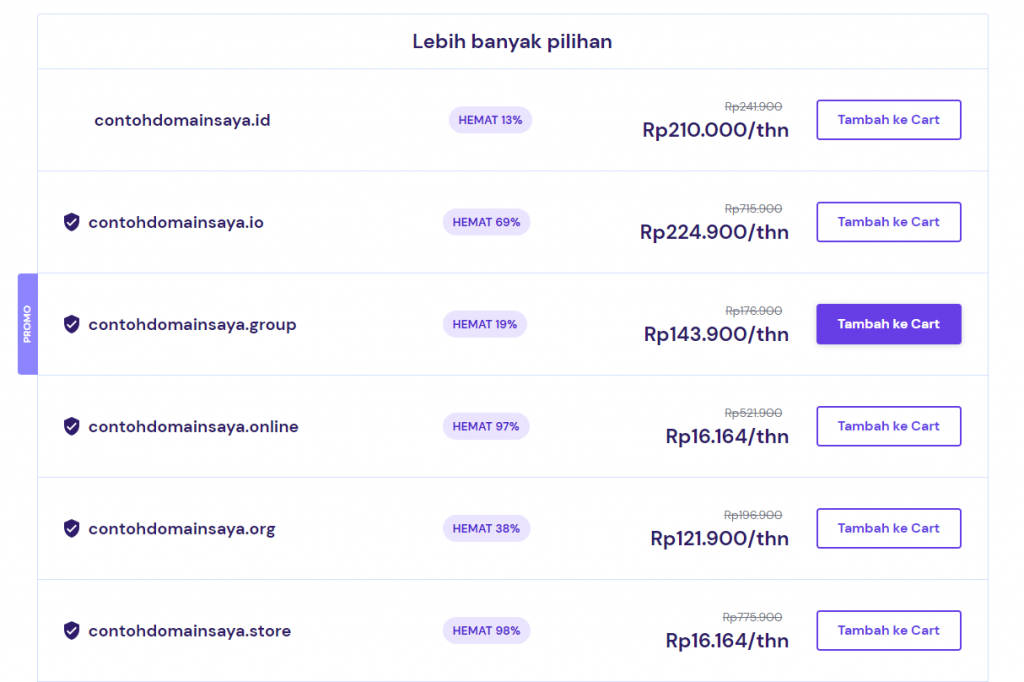The image size is (1024, 682).
Task: Add contohdomainsaya.store to cart
Action: click(888, 630)
